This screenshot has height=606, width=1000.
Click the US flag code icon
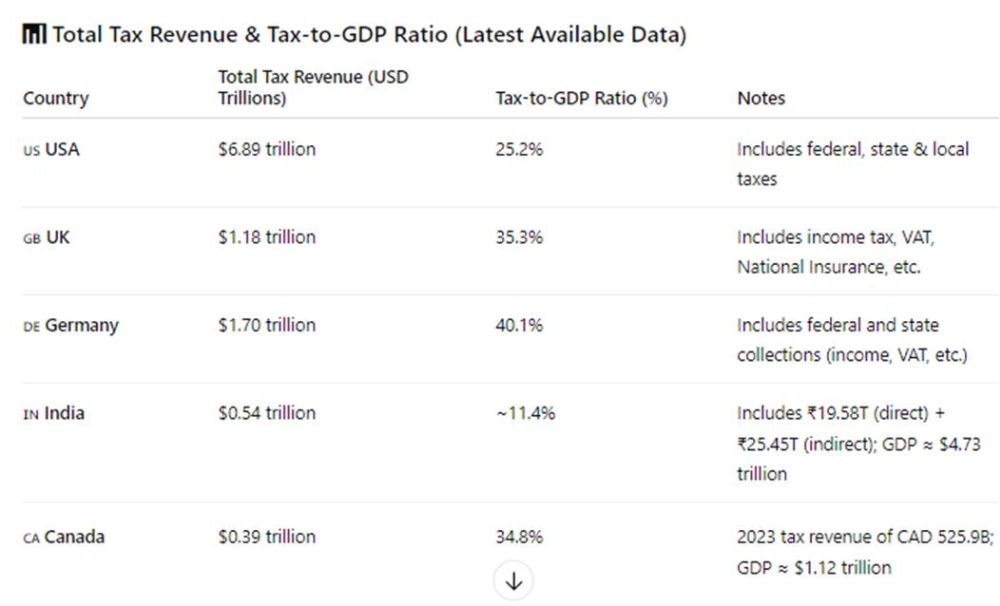coord(32,151)
